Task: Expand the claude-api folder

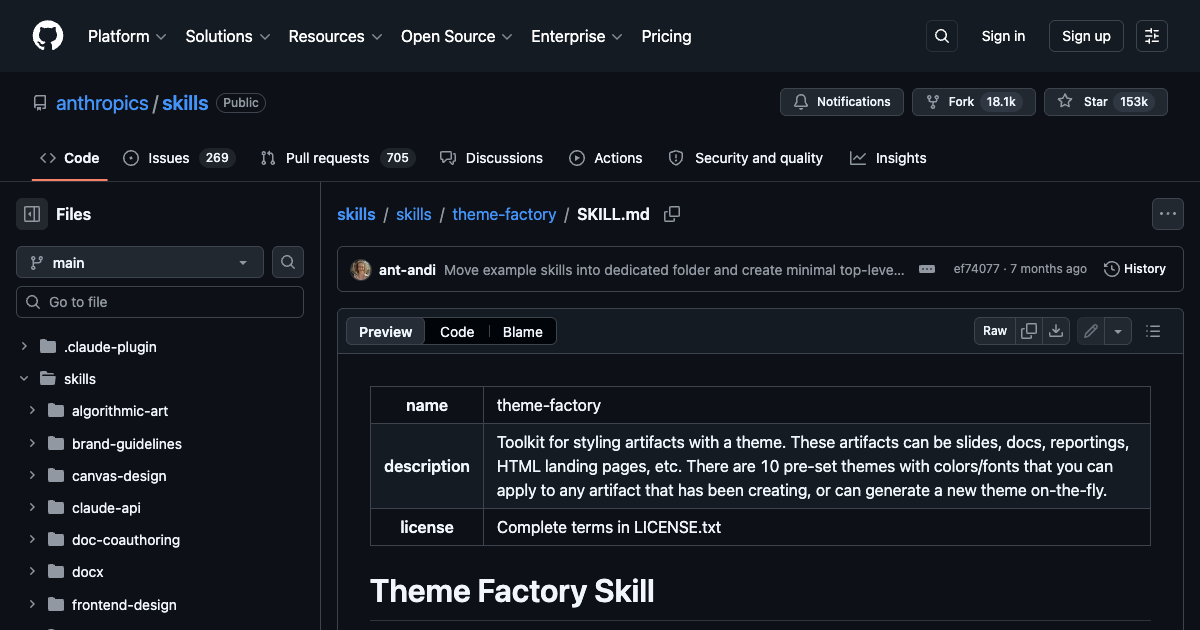Action: 32,508
